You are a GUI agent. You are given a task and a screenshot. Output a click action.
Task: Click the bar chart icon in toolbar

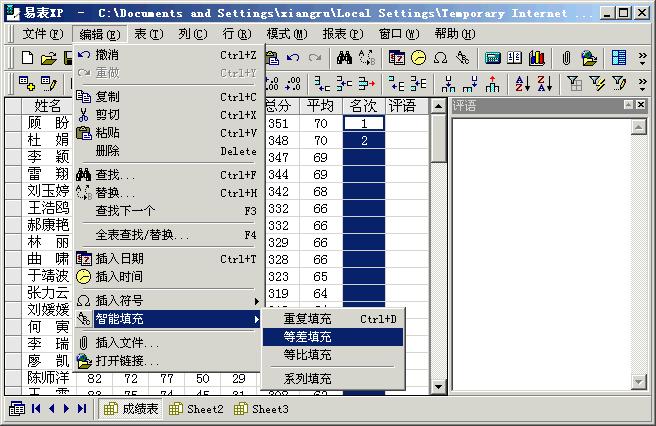pos(537,58)
